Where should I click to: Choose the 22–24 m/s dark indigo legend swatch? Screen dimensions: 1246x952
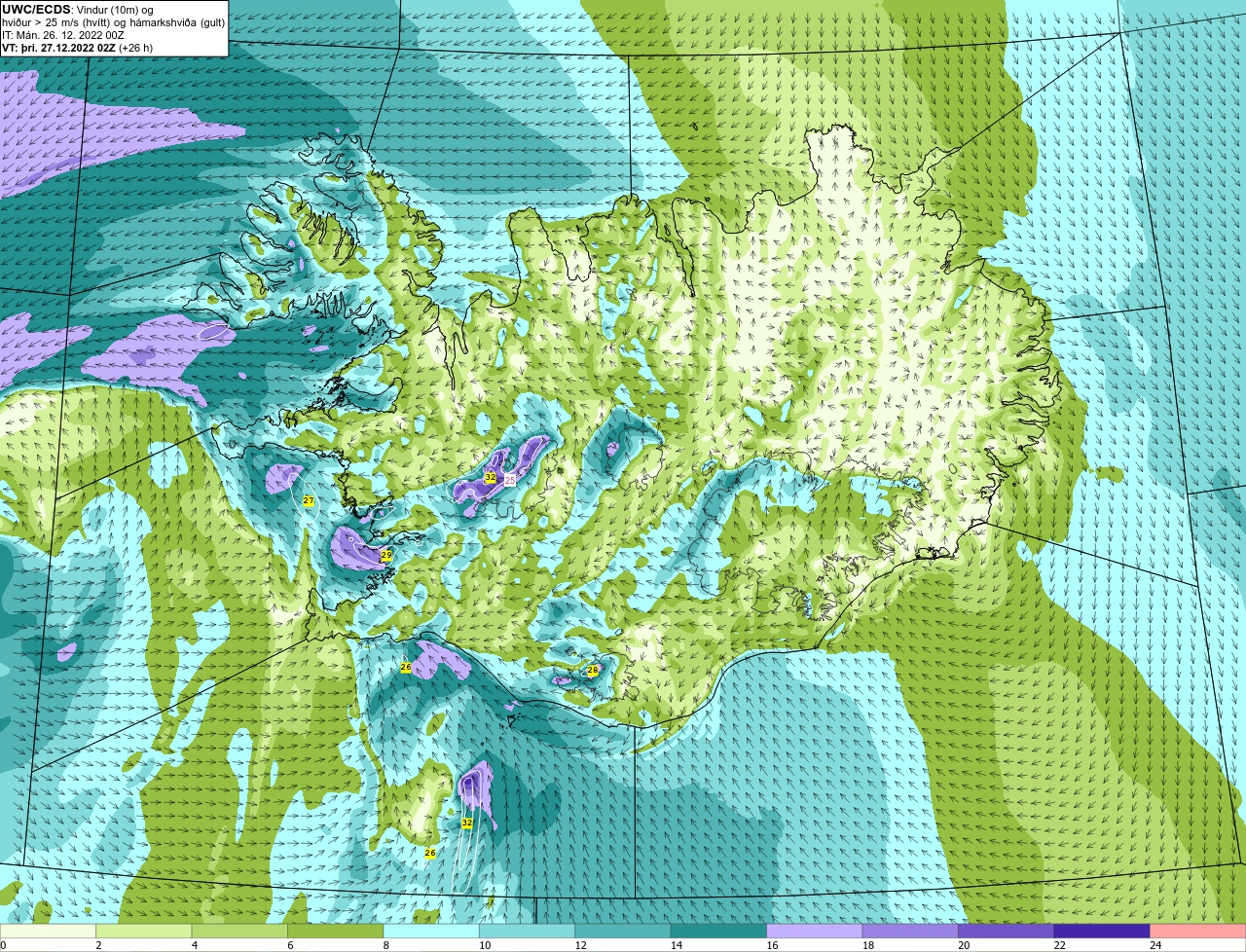[x=1102, y=931]
